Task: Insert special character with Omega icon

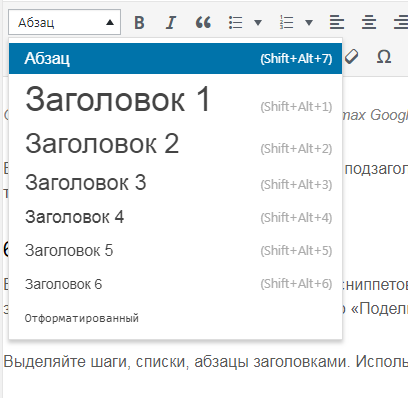Action: coord(384,57)
